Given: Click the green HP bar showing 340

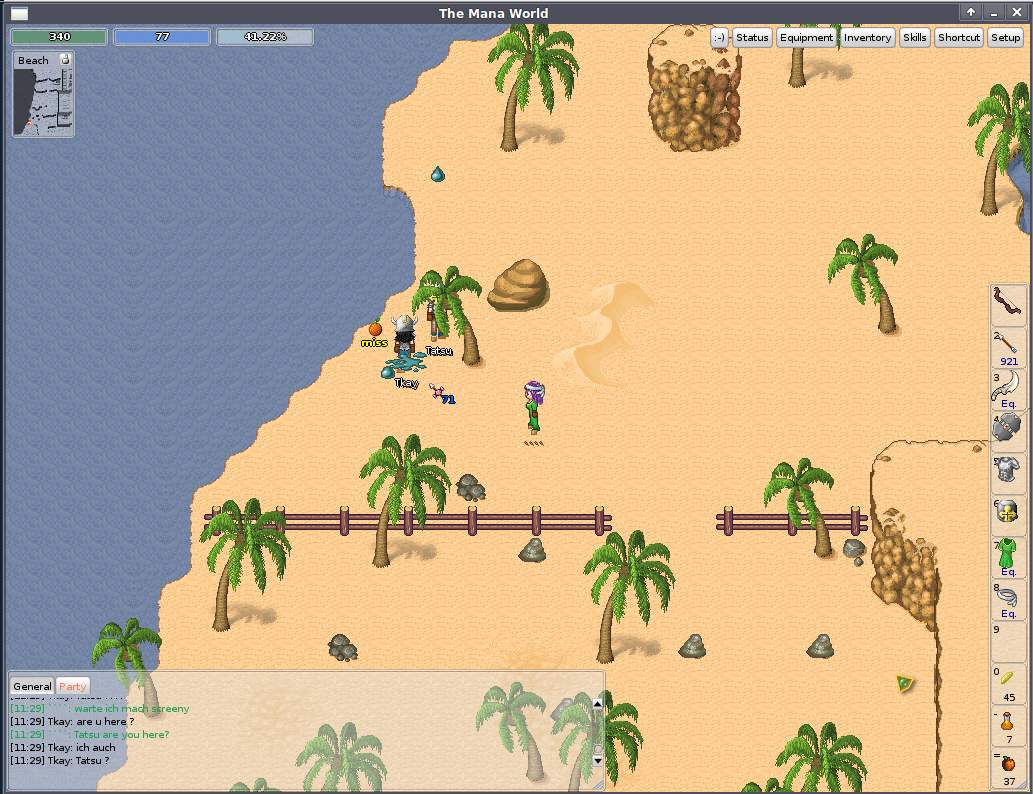Looking at the screenshot, I should (59, 37).
